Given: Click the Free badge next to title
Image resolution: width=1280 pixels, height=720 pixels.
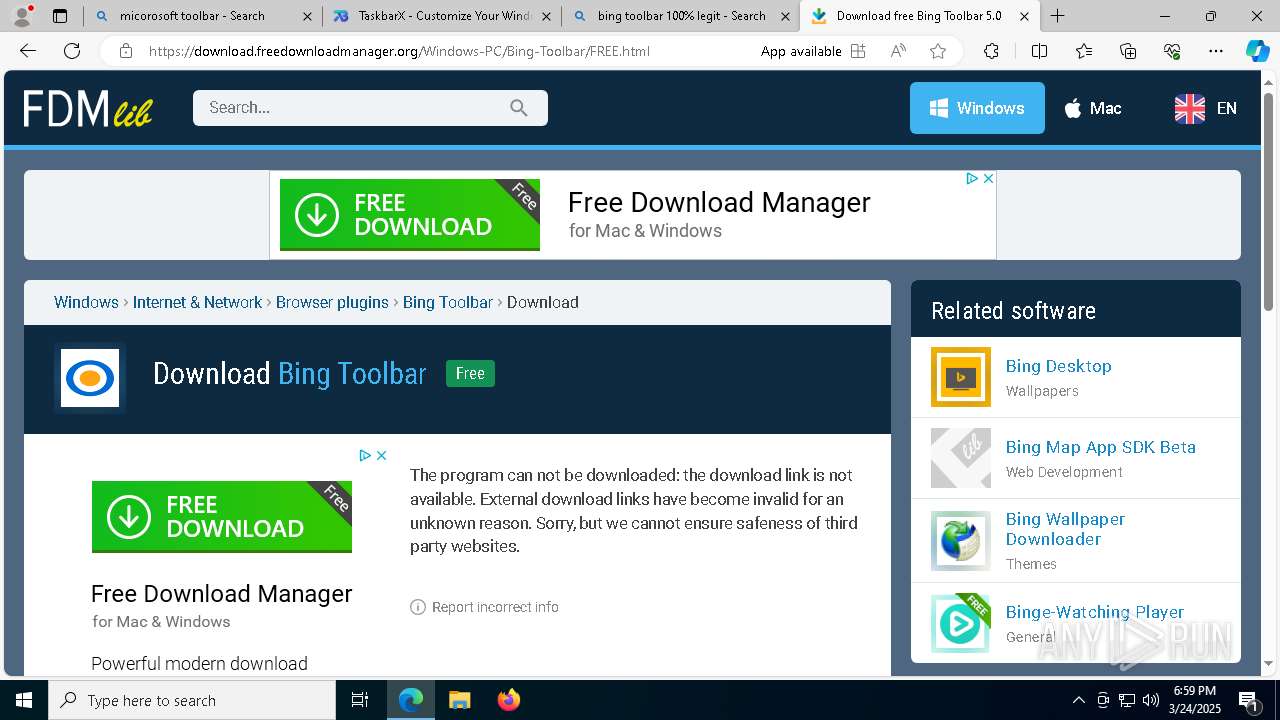Looking at the screenshot, I should coord(470,374).
